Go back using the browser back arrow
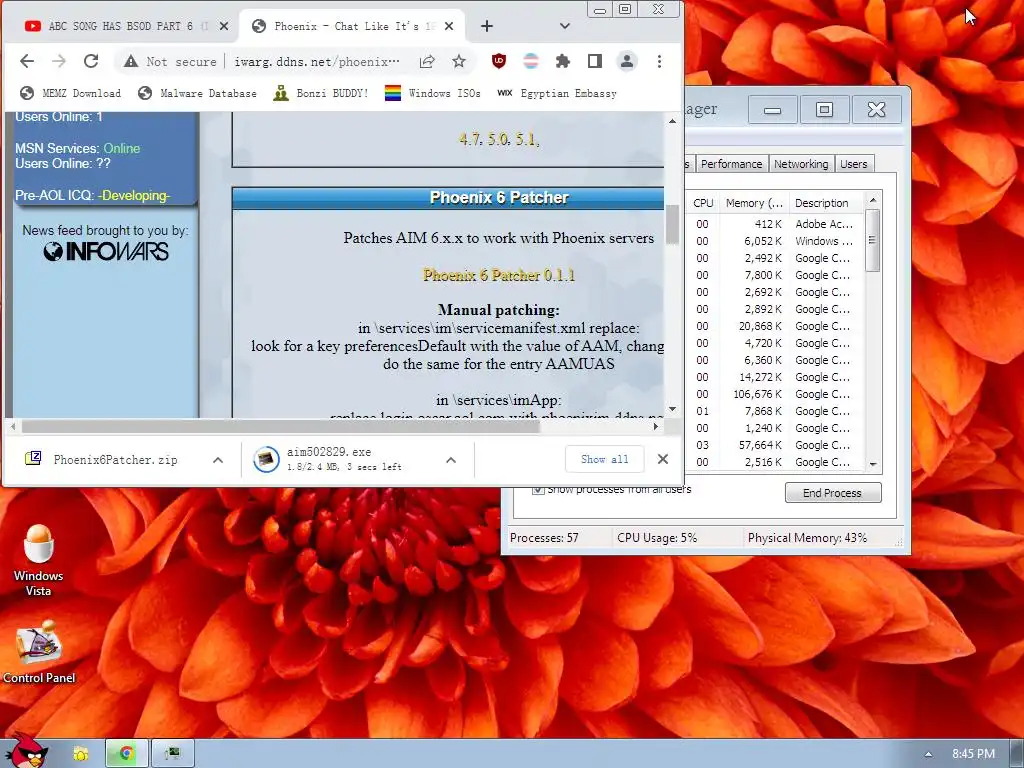The image size is (1024, 768). (x=27, y=61)
